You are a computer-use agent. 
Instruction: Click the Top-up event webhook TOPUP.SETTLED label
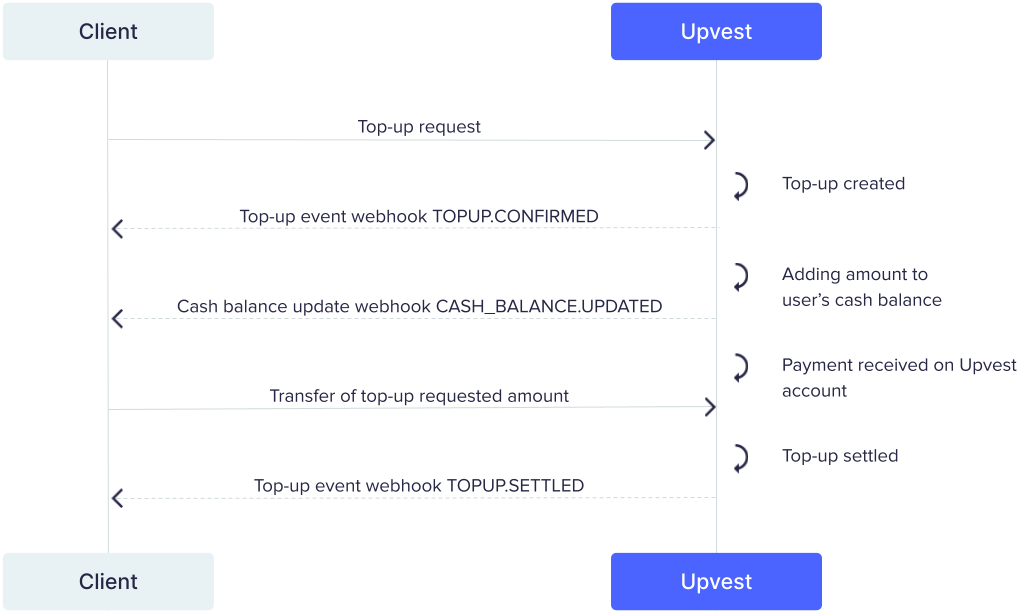click(419, 486)
